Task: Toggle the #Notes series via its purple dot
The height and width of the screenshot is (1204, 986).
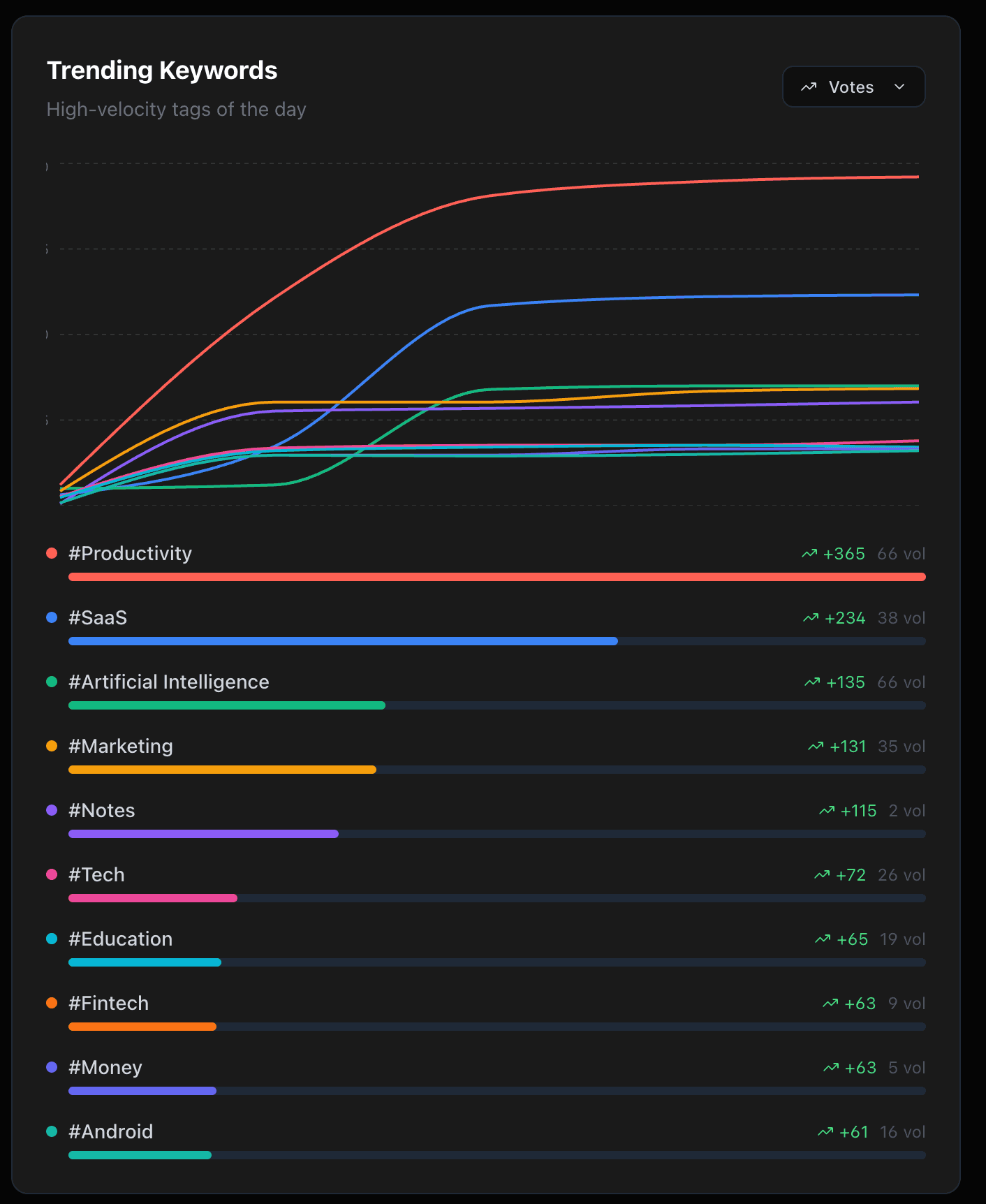Action: [51, 810]
